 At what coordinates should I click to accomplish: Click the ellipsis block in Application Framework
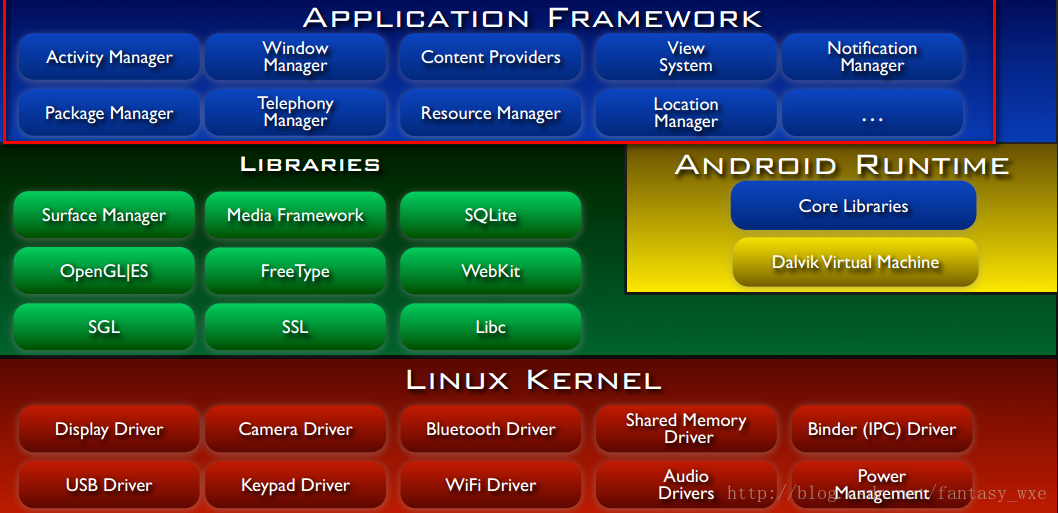pos(872,113)
